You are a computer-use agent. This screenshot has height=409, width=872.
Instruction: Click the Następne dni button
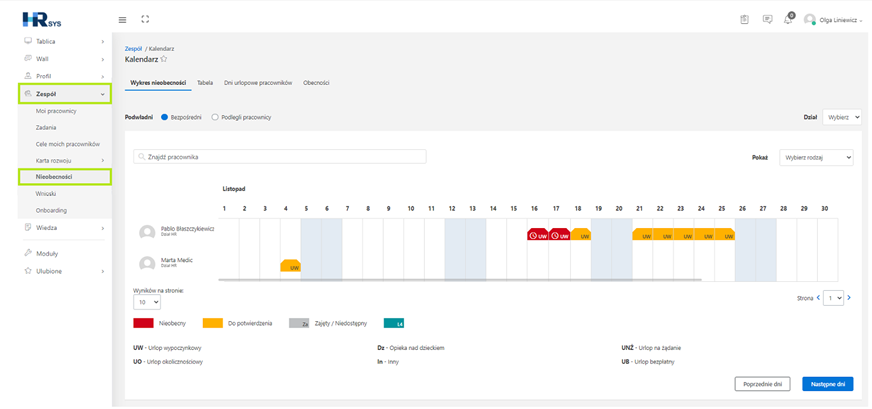[x=828, y=384]
